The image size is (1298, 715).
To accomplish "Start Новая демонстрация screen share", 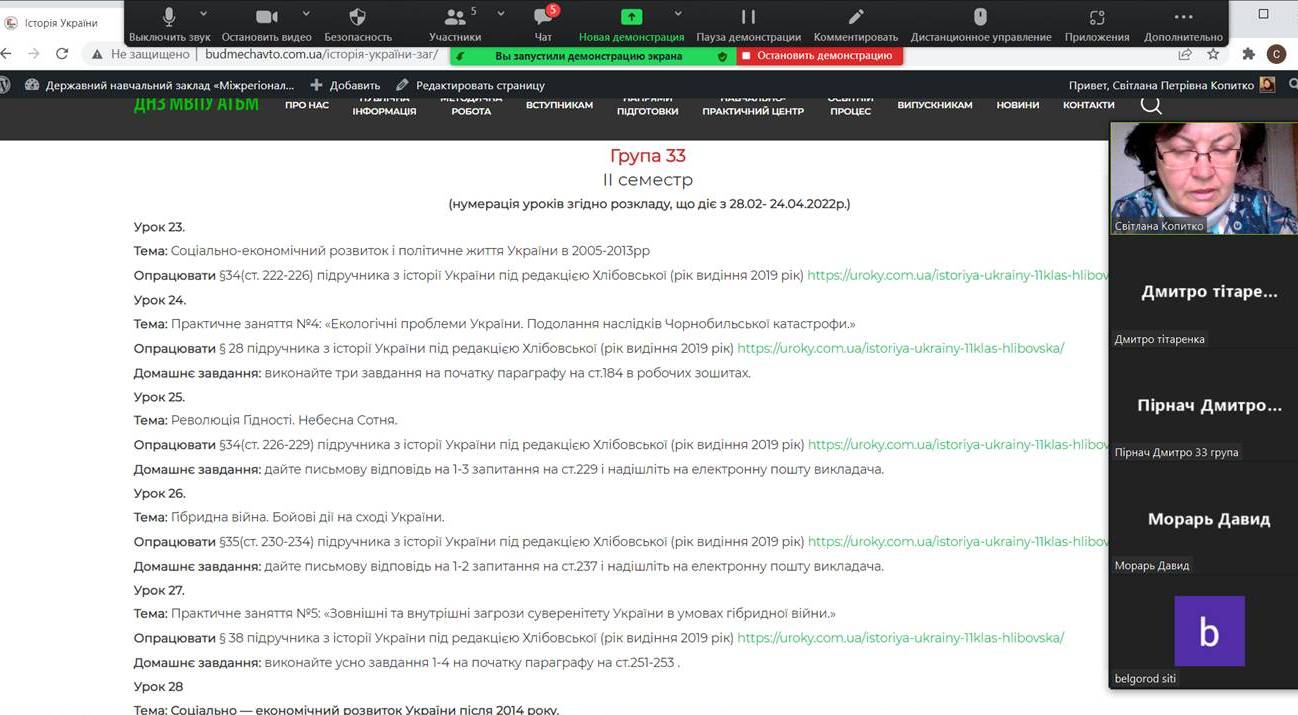I will click(631, 24).
